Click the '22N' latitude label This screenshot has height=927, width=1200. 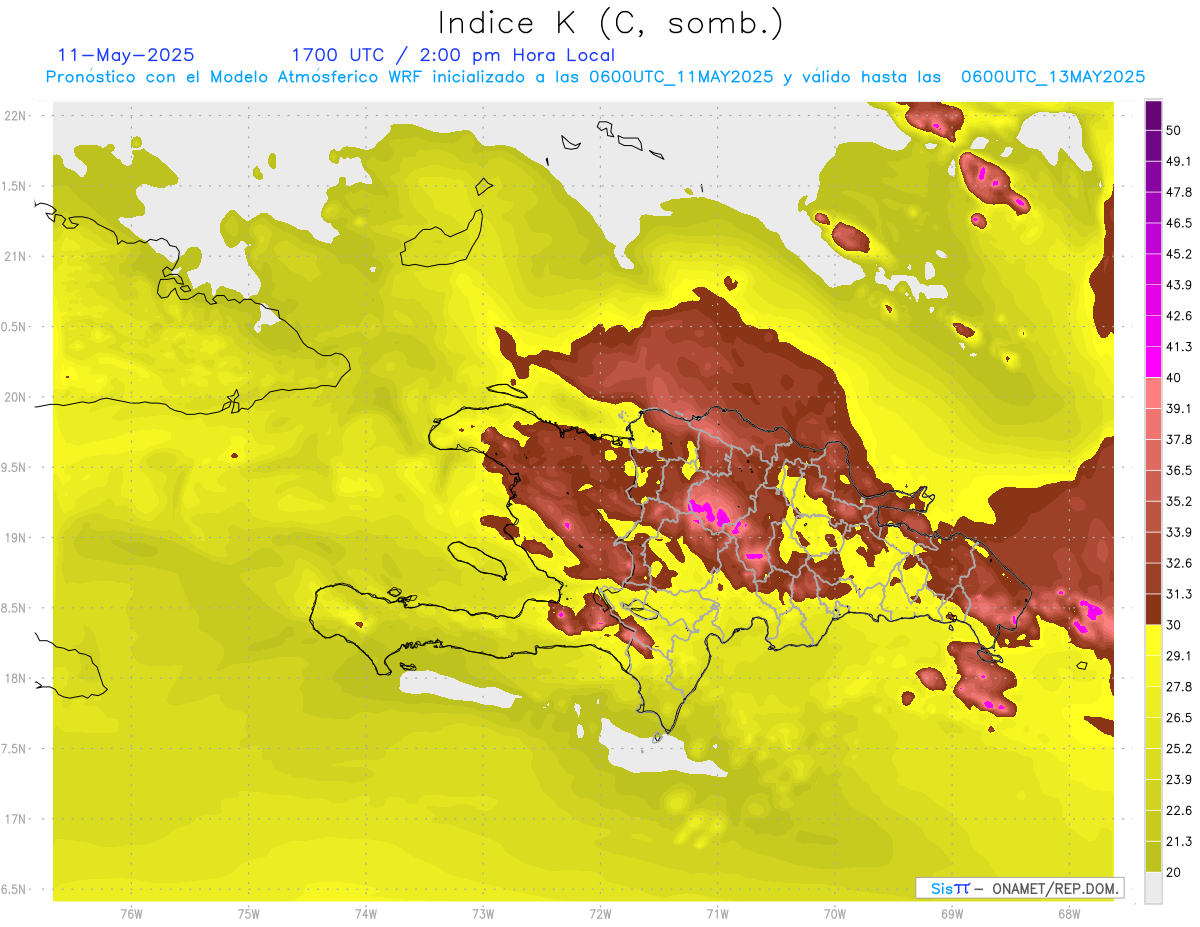16,116
